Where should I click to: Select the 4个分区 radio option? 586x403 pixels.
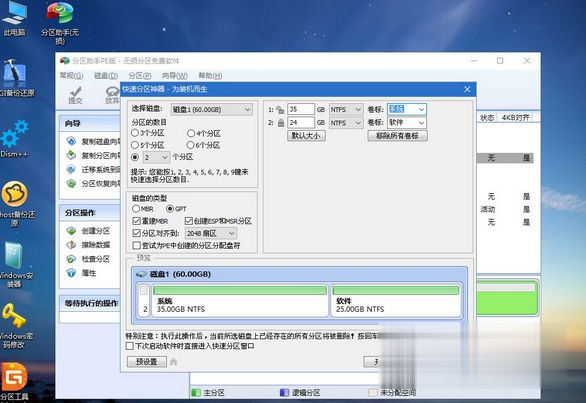tap(191, 133)
